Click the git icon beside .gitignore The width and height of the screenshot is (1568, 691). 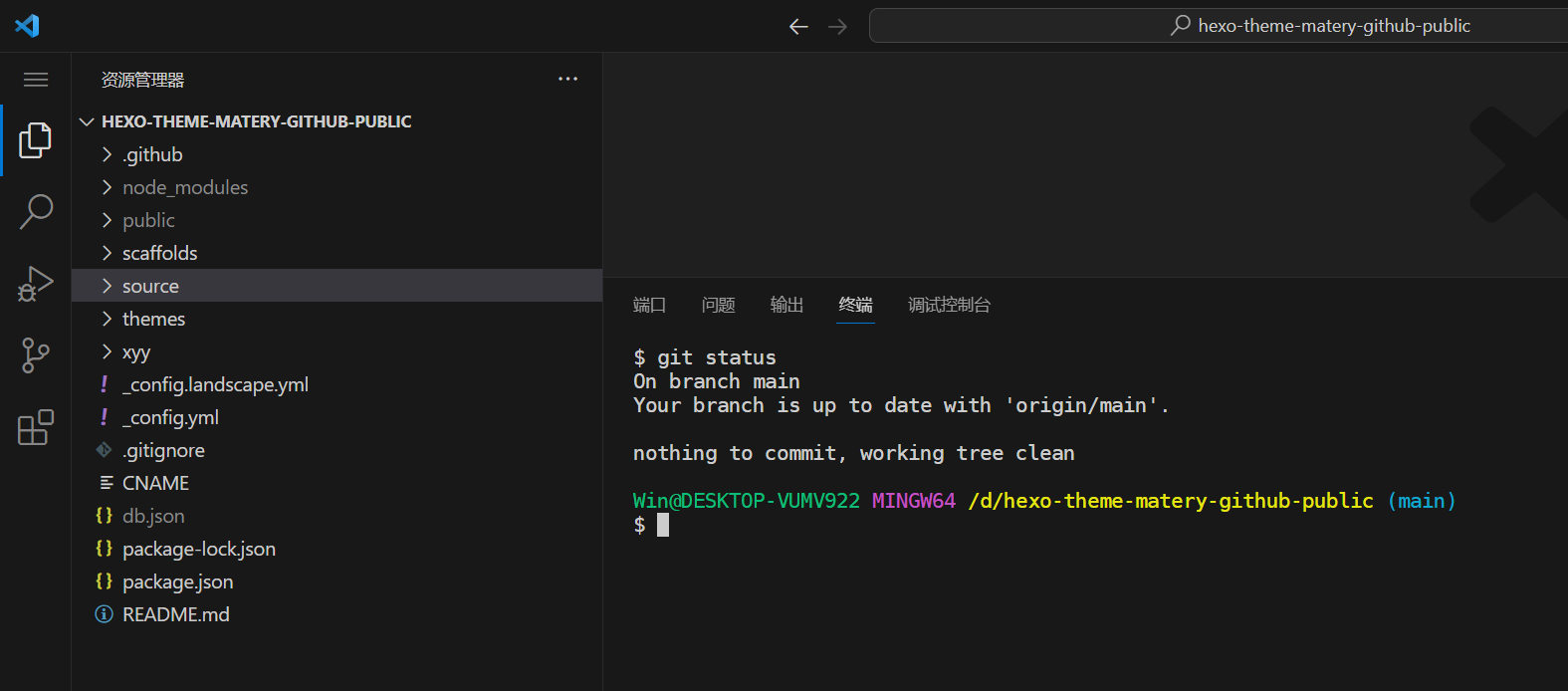[x=104, y=450]
